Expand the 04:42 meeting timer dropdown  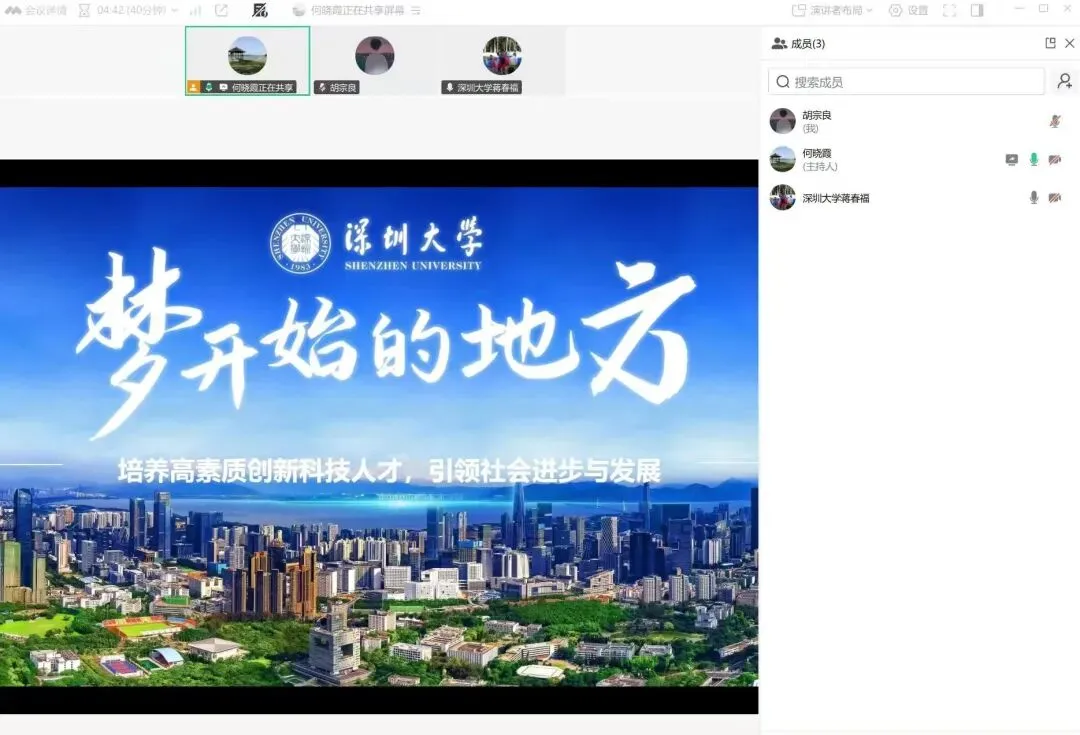[174, 10]
